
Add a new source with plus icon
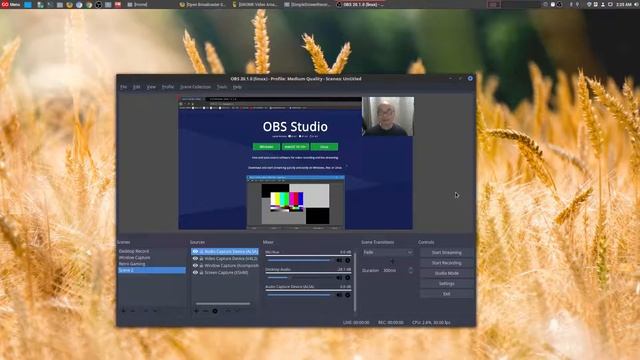point(196,311)
